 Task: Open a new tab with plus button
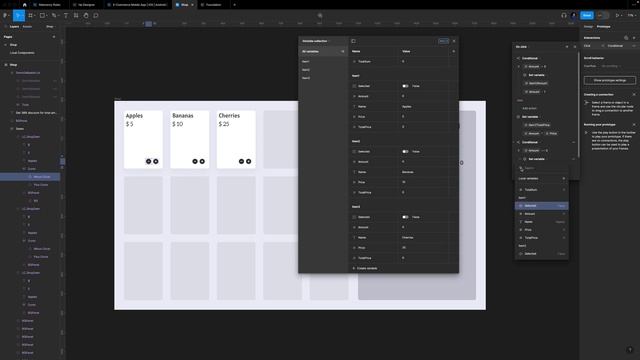coord(234,5)
